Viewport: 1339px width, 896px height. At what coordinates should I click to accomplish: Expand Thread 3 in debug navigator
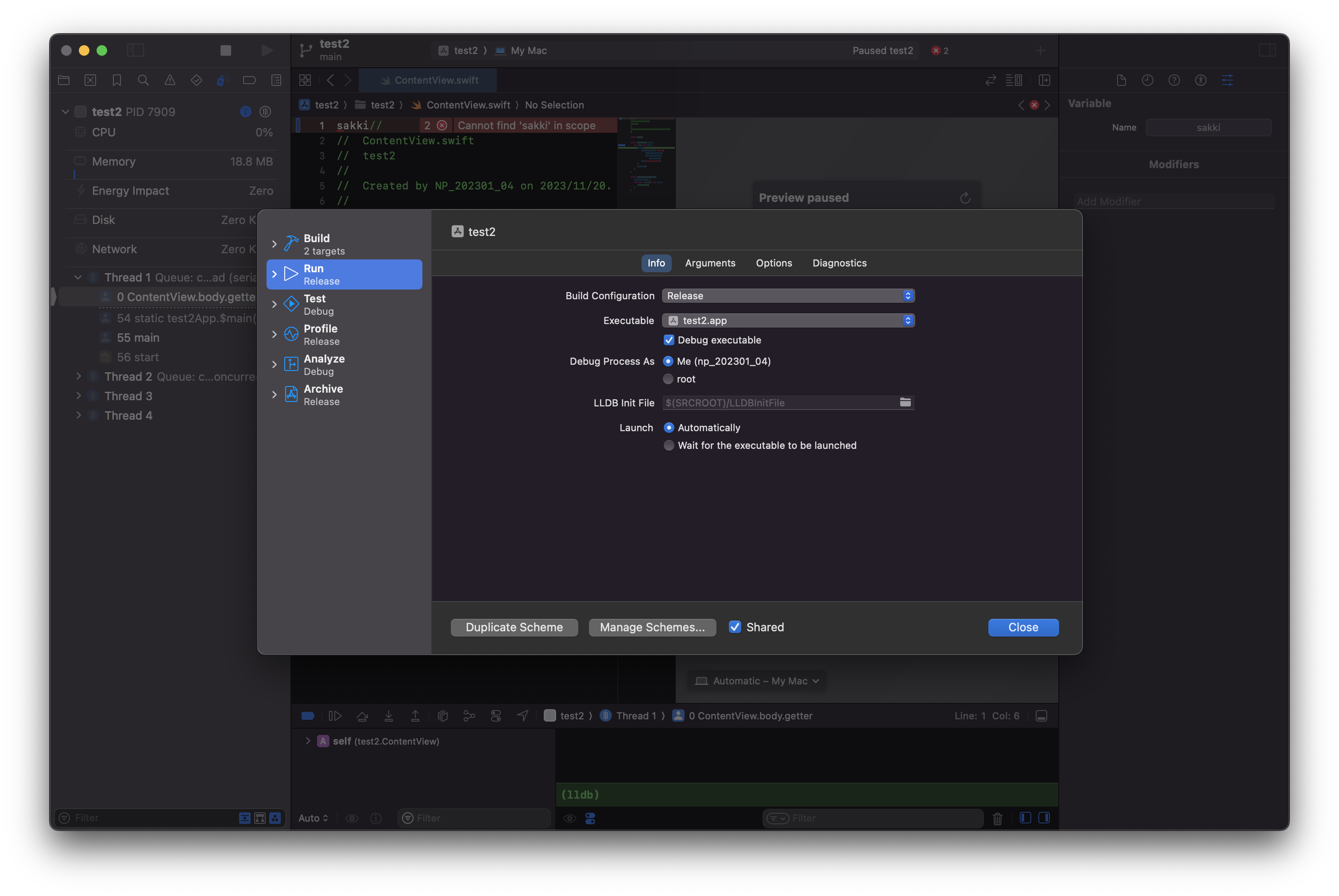pos(79,395)
